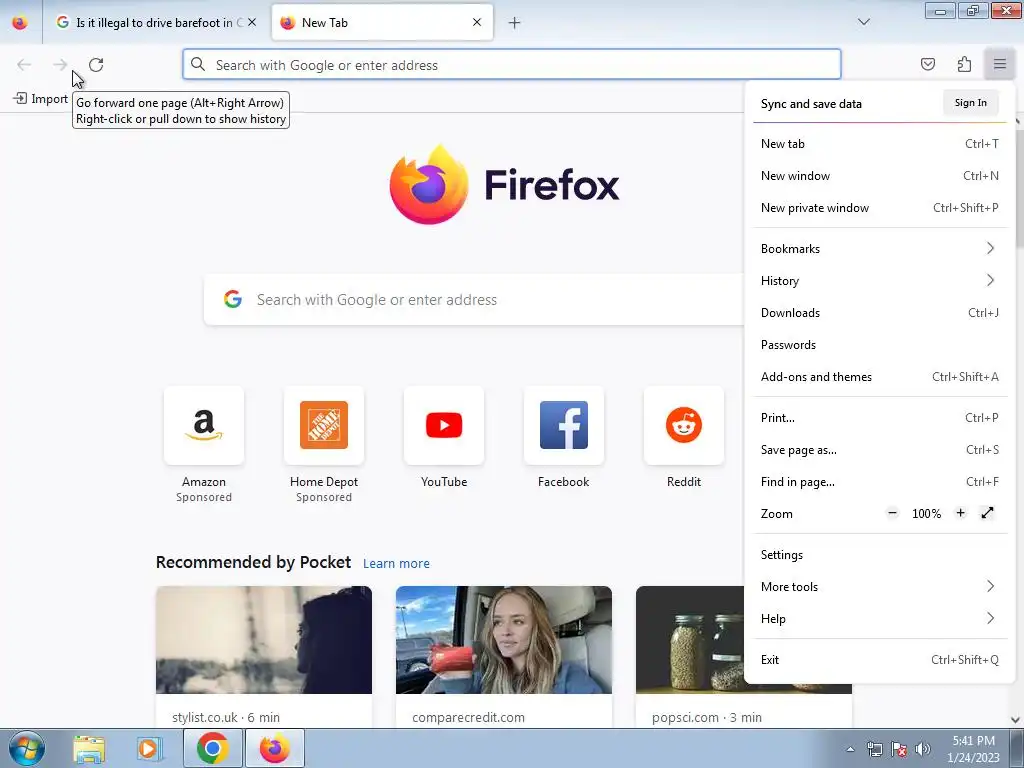Choose New window from menu

tap(880, 176)
